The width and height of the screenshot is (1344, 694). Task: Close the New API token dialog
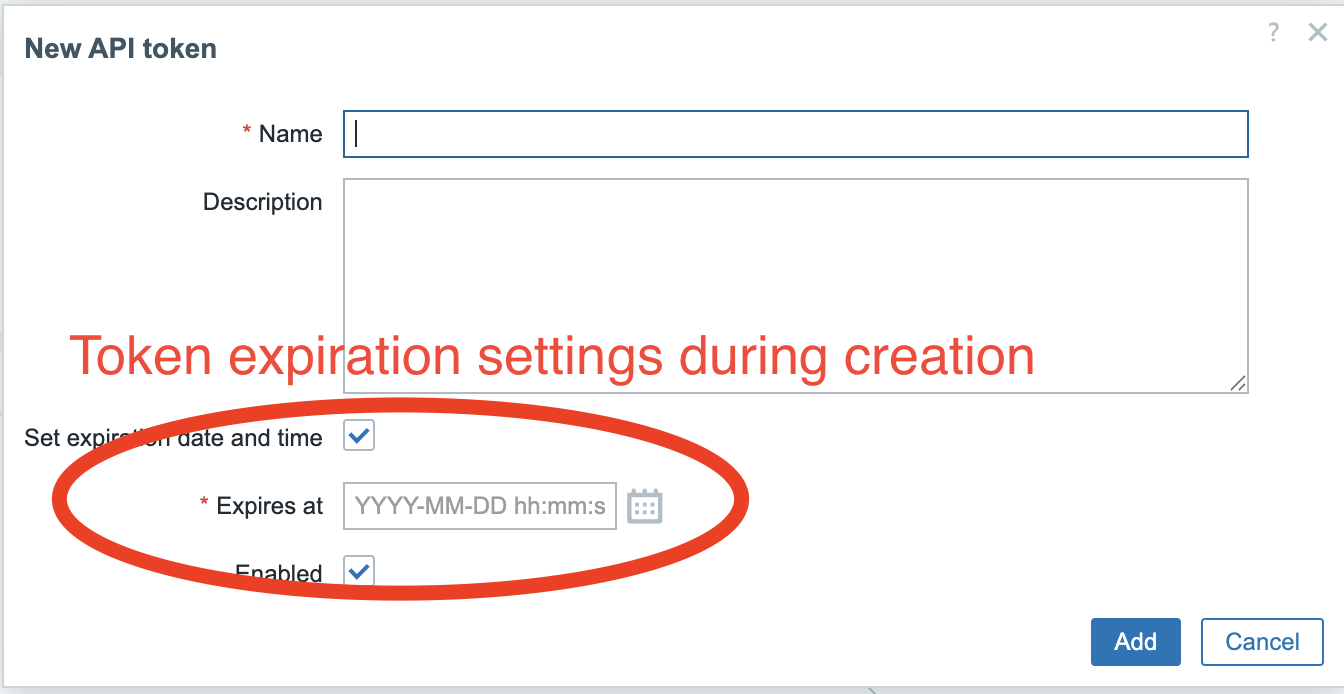(x=1318, y=33)
